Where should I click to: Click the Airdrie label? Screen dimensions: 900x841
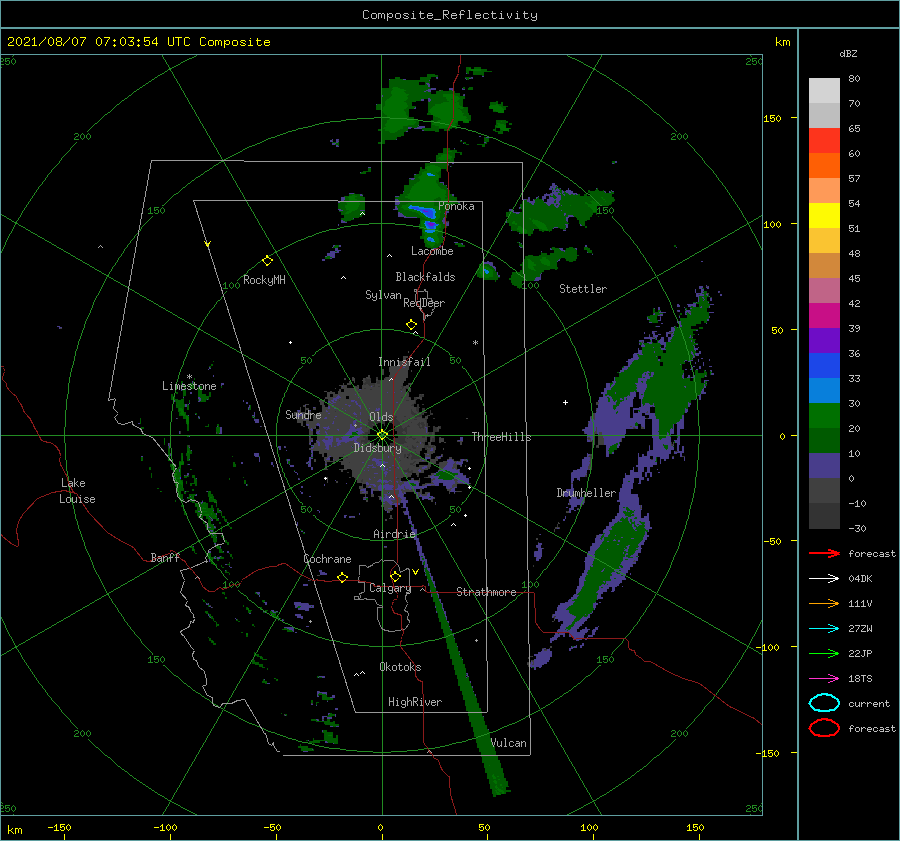point(394,534)
